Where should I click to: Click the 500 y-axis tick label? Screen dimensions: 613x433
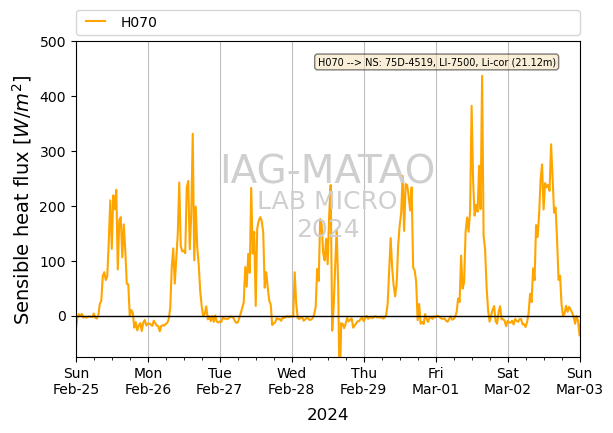click(x=53, y=42)
